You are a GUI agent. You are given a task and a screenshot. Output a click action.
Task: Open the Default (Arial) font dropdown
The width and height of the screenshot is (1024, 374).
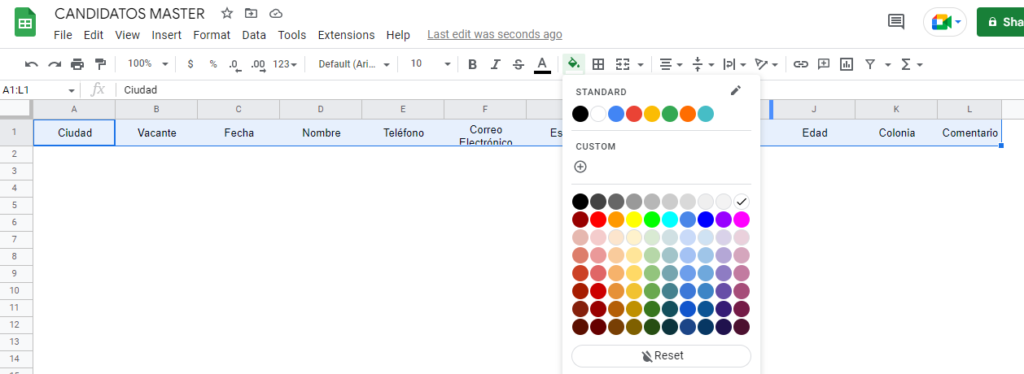point(354,64)
